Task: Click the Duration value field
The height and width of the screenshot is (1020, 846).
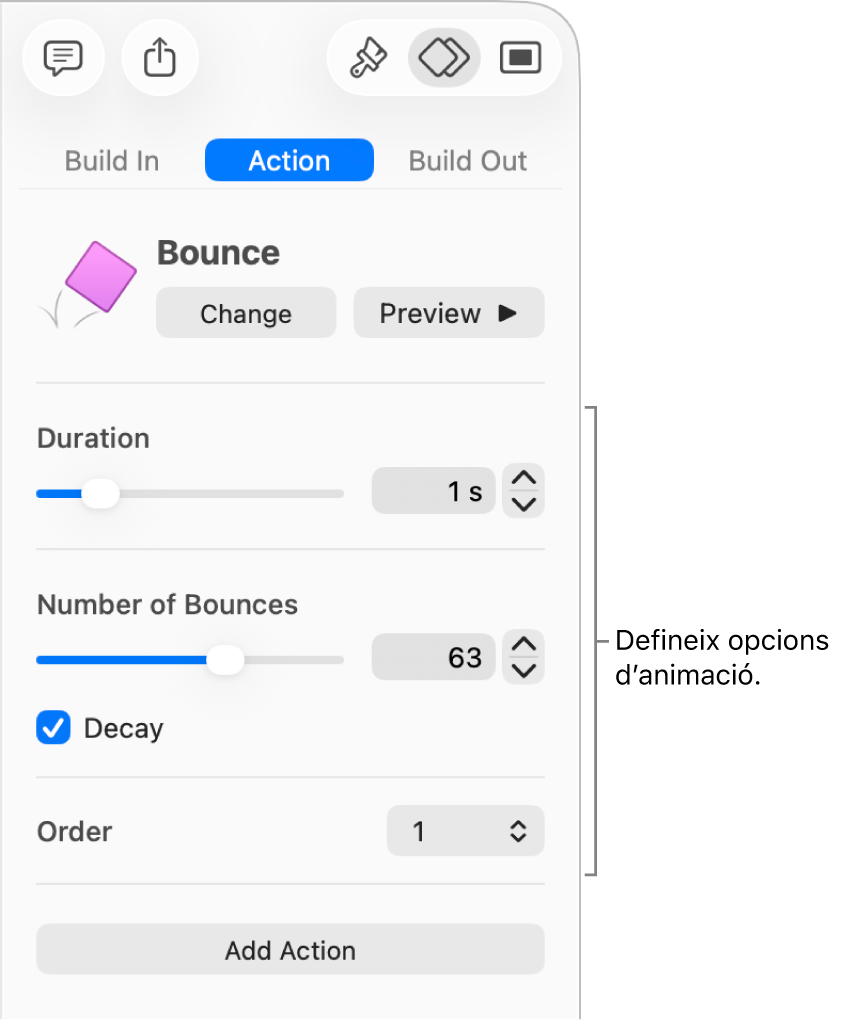Action: coord(434,492)
